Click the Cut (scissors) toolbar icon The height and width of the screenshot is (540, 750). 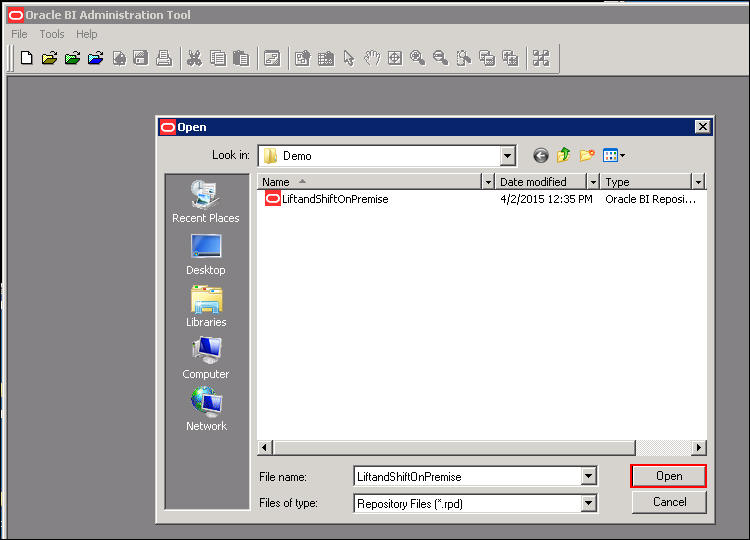tap(194, 58)
